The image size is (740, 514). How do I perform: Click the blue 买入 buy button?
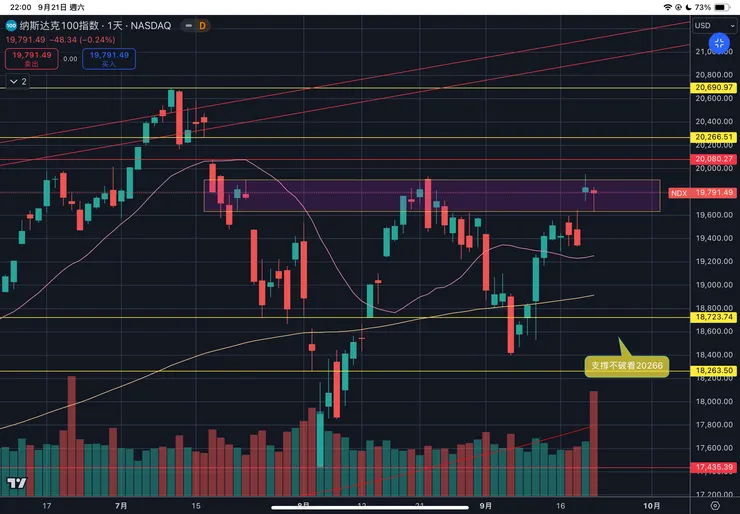point(106,58)
